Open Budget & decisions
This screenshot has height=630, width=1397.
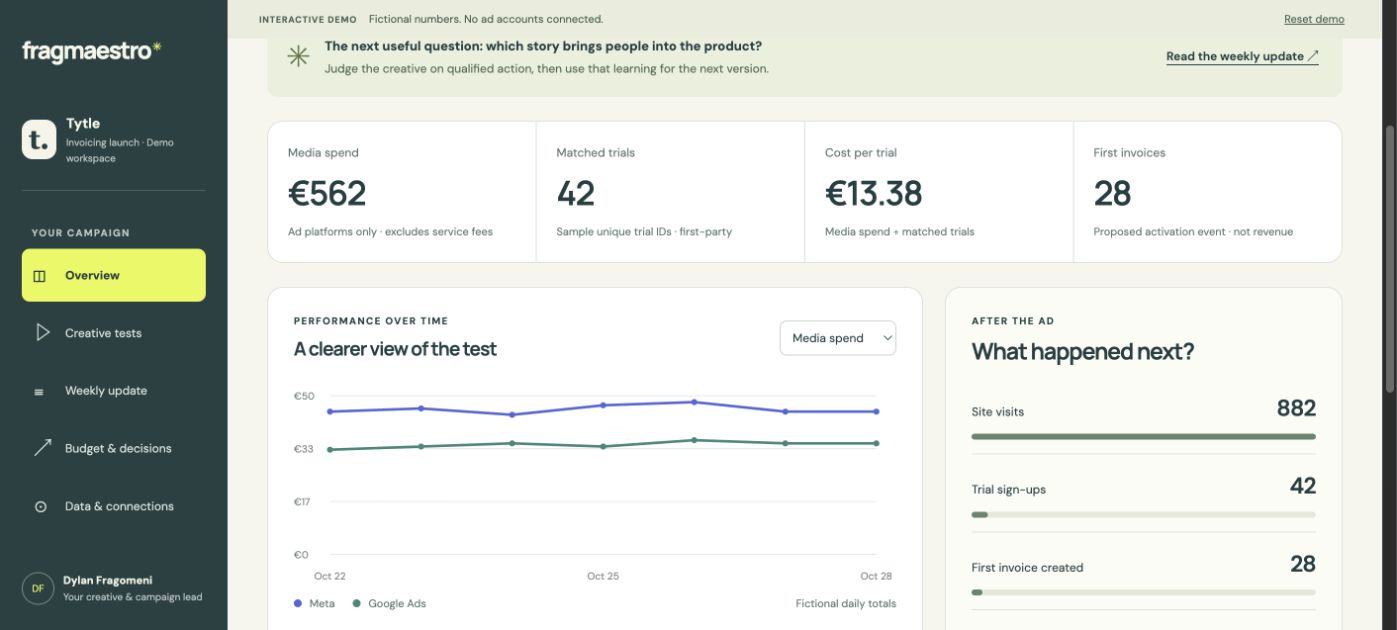click(x=114, y=448)
